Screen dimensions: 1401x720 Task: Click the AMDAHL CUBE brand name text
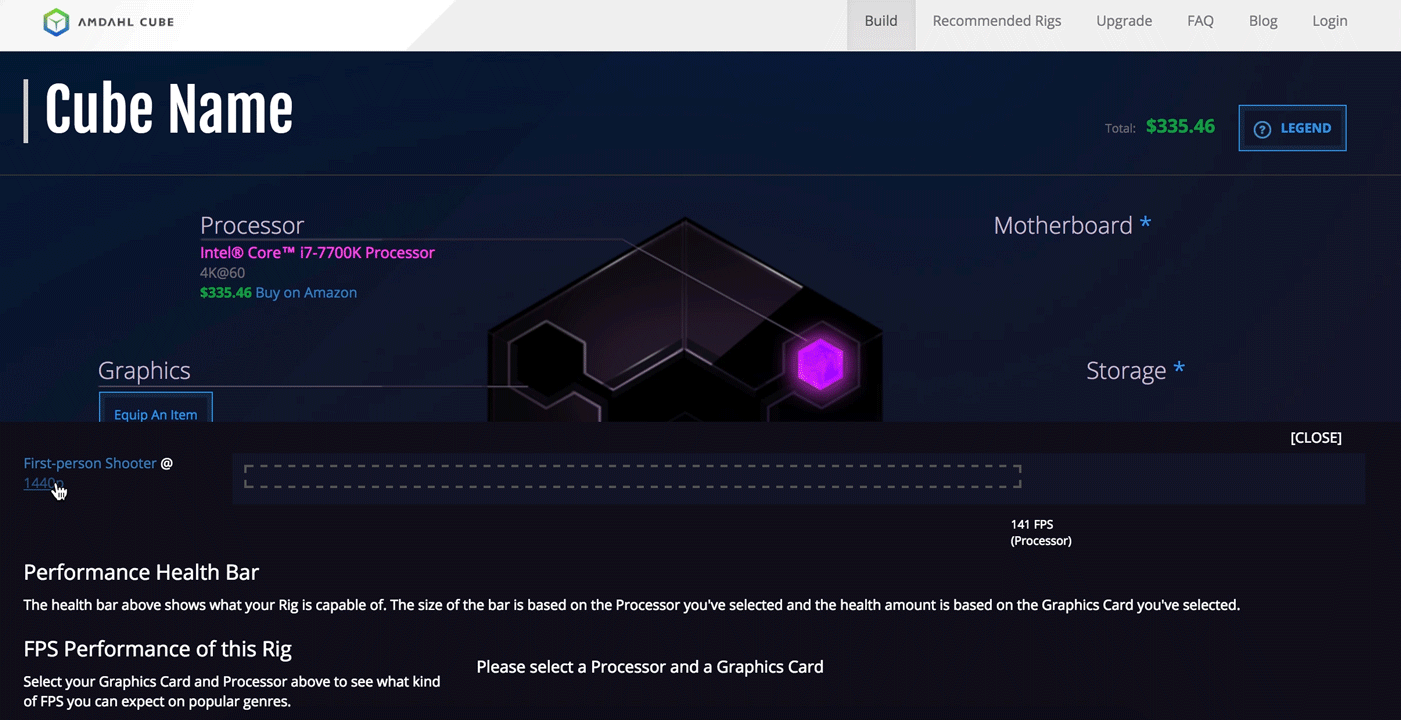pyautogui.click(x=126, y=22)
